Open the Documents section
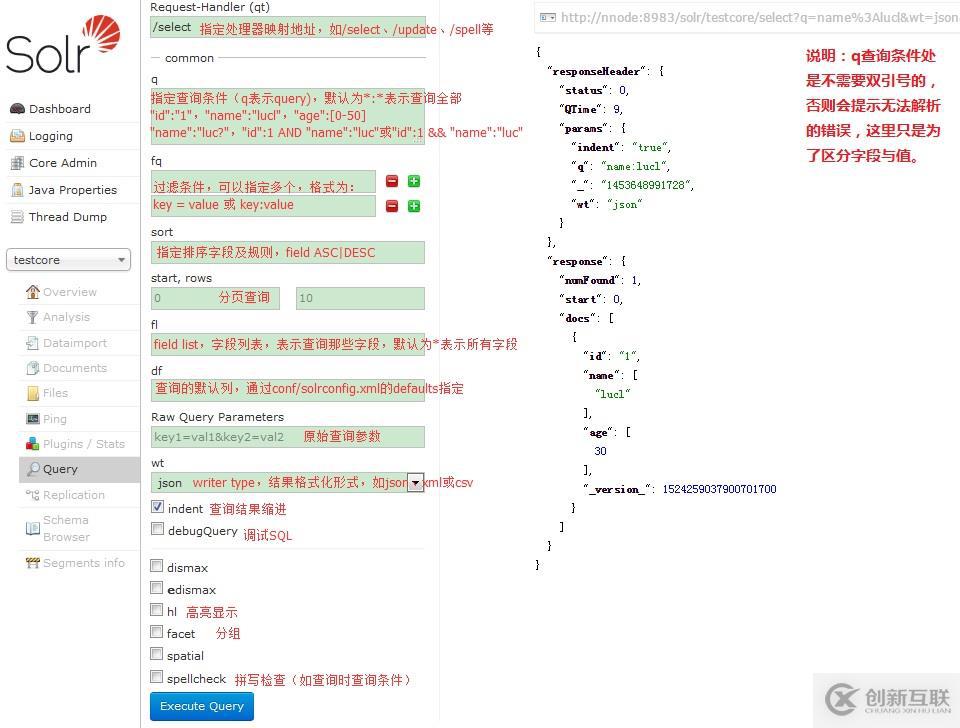 click(75, 368)
